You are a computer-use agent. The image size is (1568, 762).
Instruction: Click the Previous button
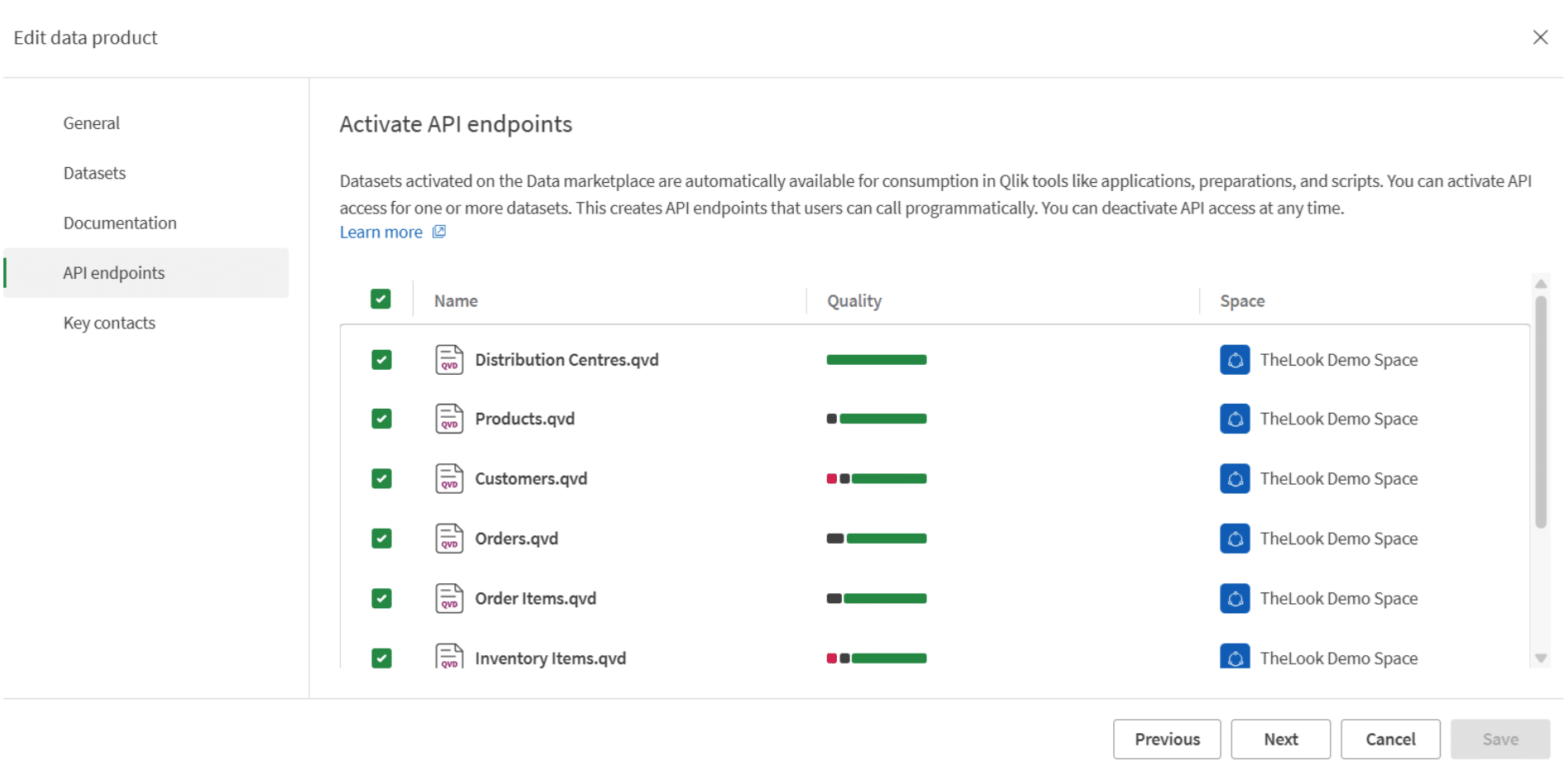point(1166,739)
